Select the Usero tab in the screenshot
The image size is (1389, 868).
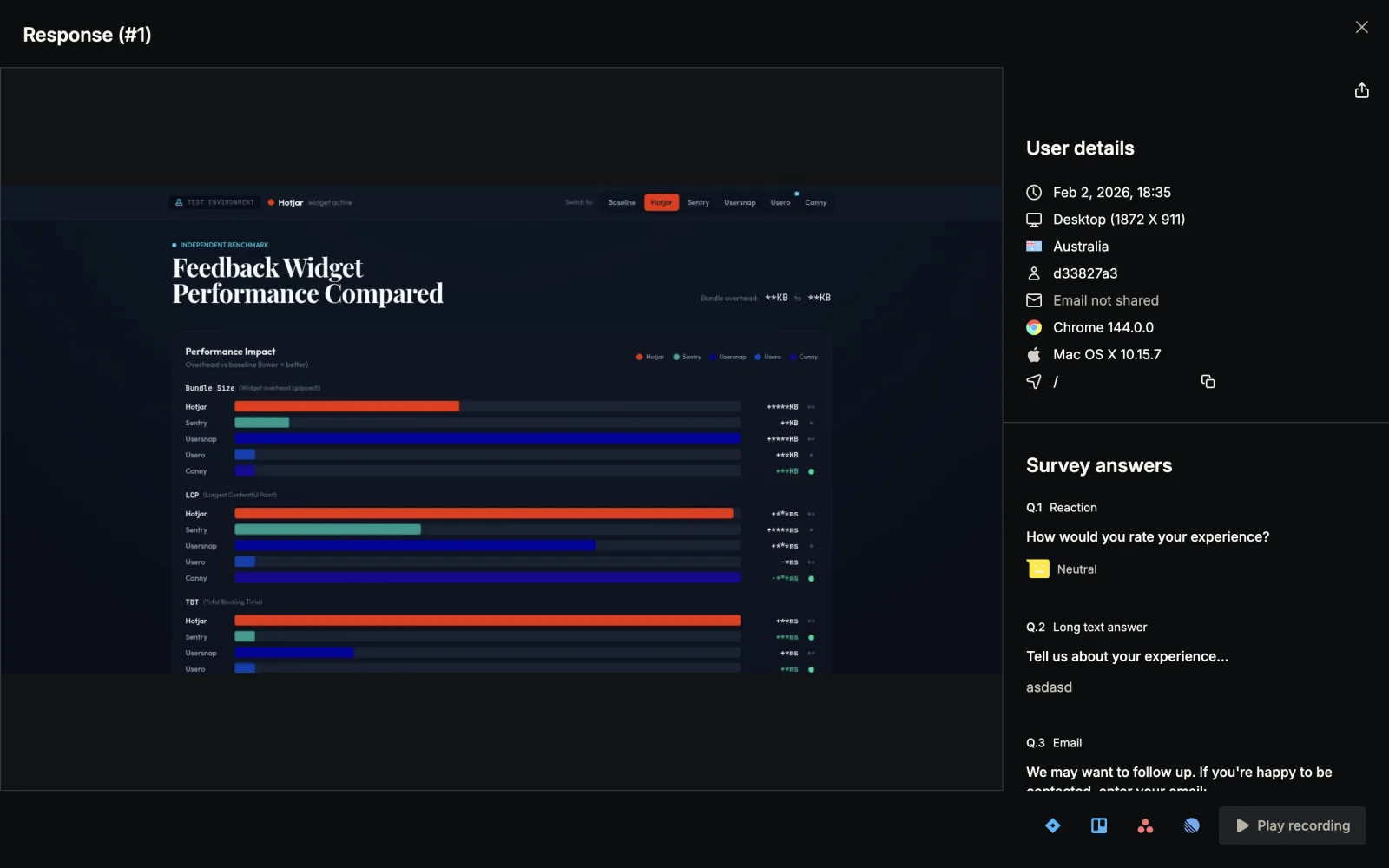(780, 202)
